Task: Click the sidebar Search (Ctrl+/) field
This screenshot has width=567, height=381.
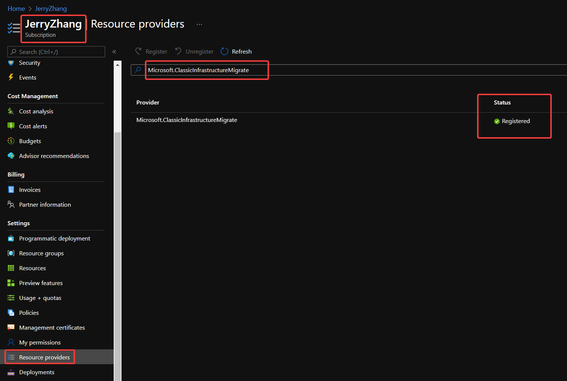Action: coord(56,52)
